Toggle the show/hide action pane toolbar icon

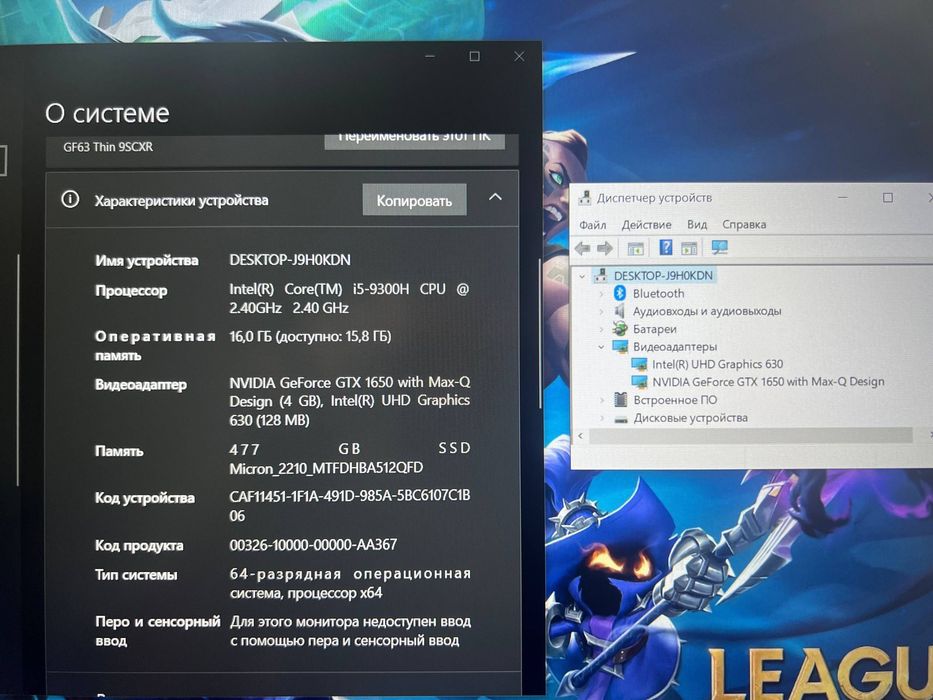point(689,248)
